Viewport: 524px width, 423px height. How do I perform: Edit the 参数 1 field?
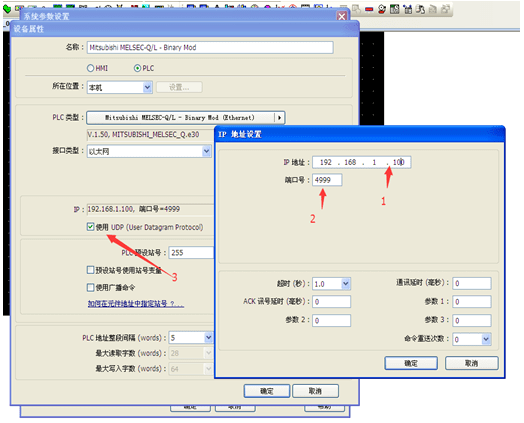tap(472, 302)
